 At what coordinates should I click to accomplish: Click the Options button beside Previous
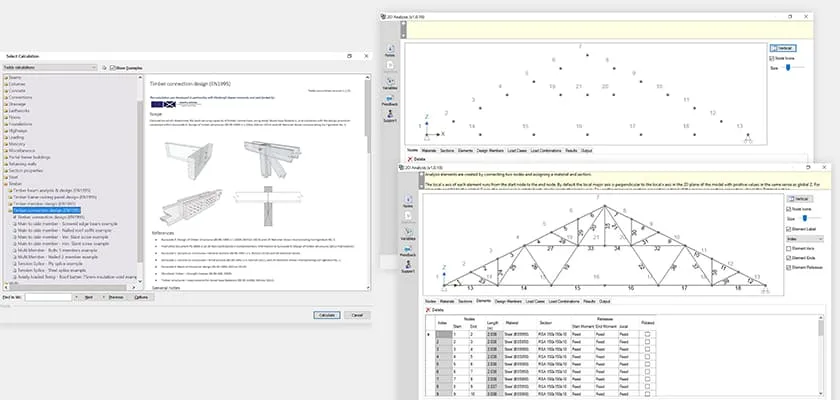click(x=141, y=297)
